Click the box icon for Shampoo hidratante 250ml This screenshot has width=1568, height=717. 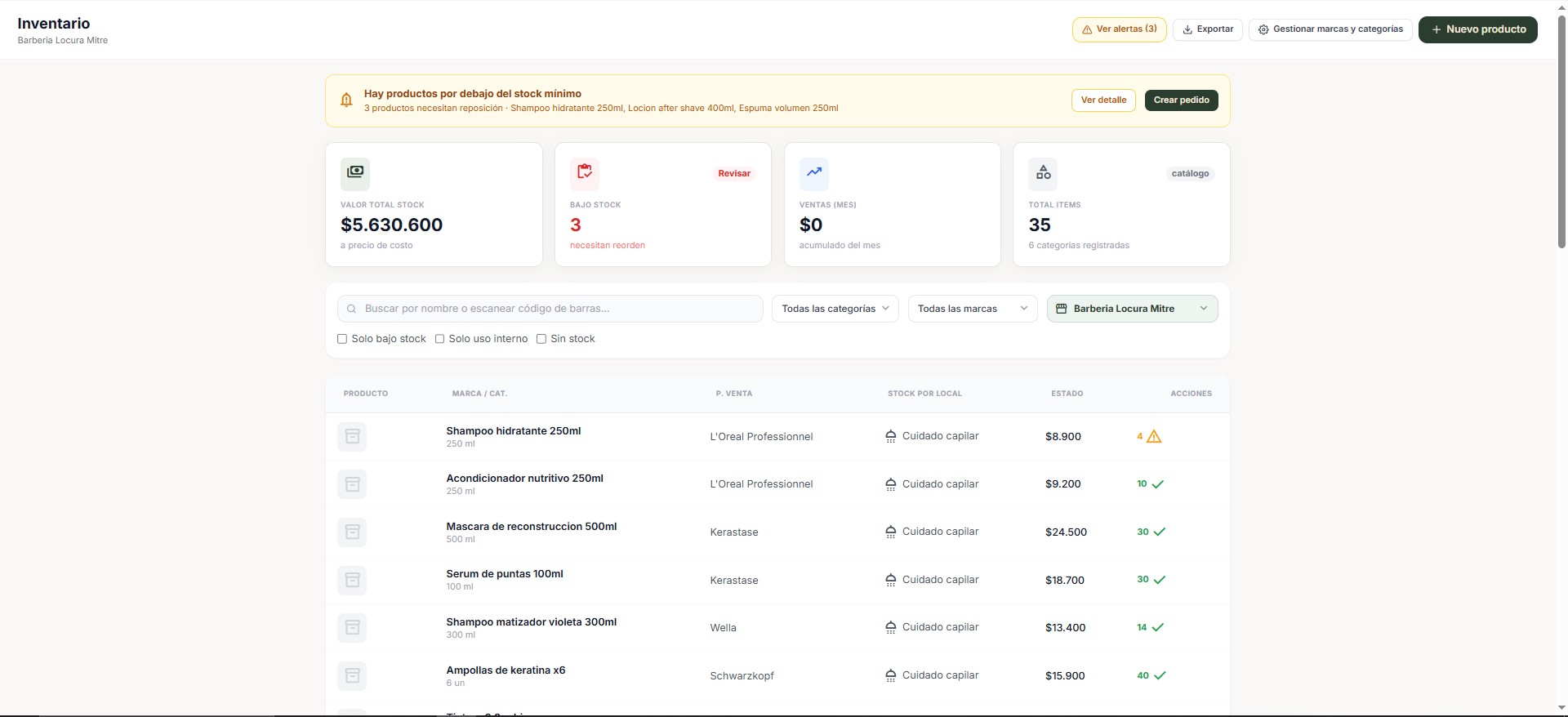[x=352, y=437]
